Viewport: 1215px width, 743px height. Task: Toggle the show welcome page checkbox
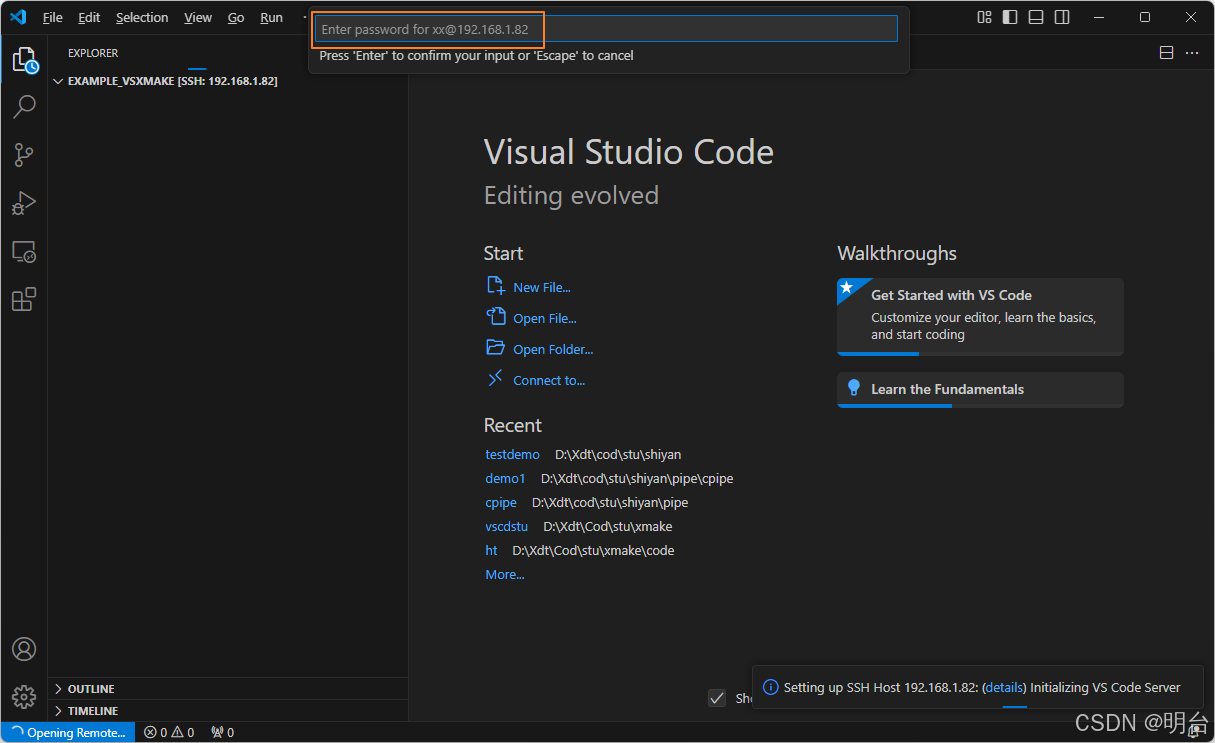(x=717, y=698)
